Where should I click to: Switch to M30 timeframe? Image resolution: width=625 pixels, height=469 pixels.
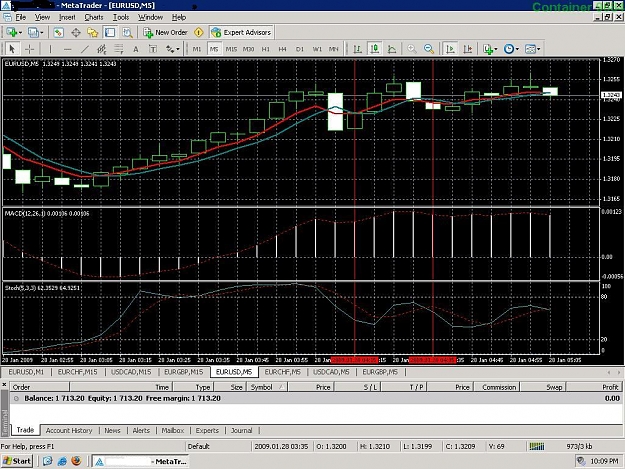248,49
